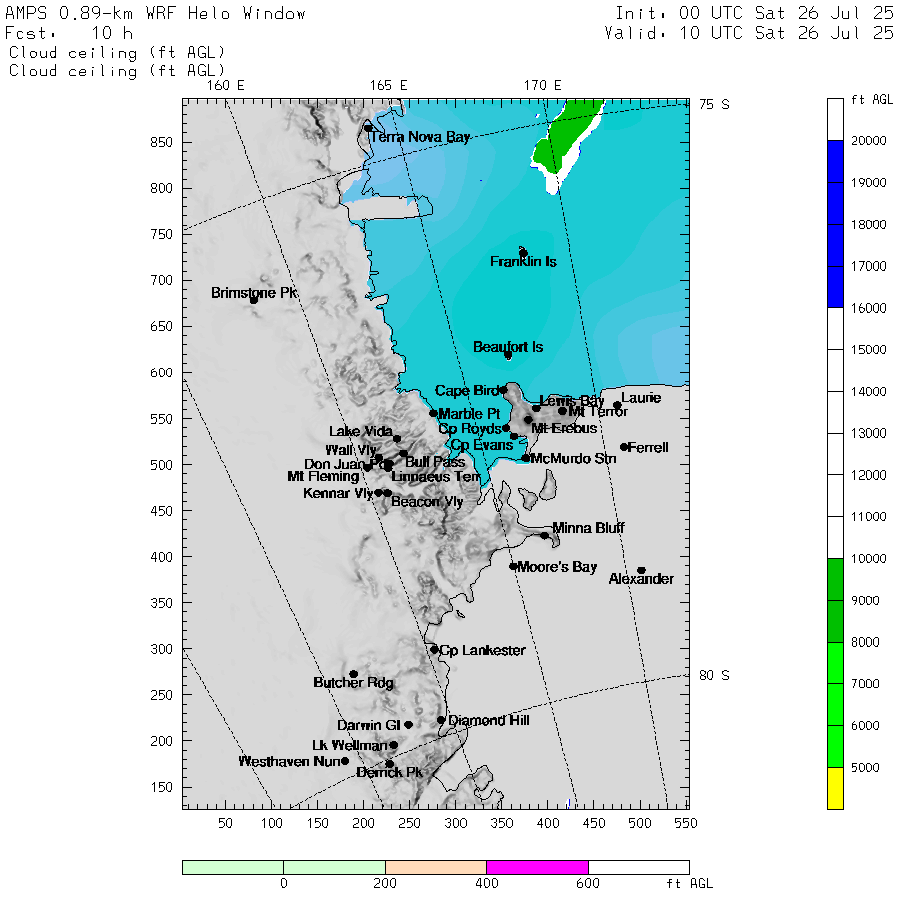The width and height of the screenshot is (900, 900).
Task: Select the Moore's Bay label
Action: point(557,567)
